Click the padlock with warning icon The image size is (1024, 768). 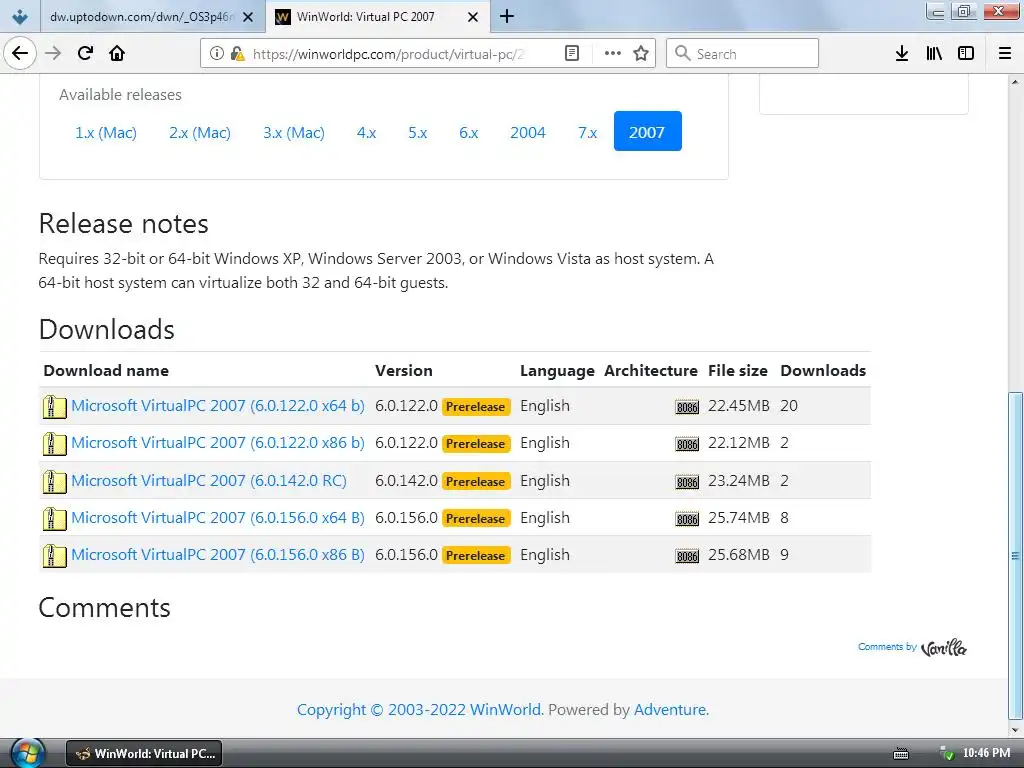point(237,54)
